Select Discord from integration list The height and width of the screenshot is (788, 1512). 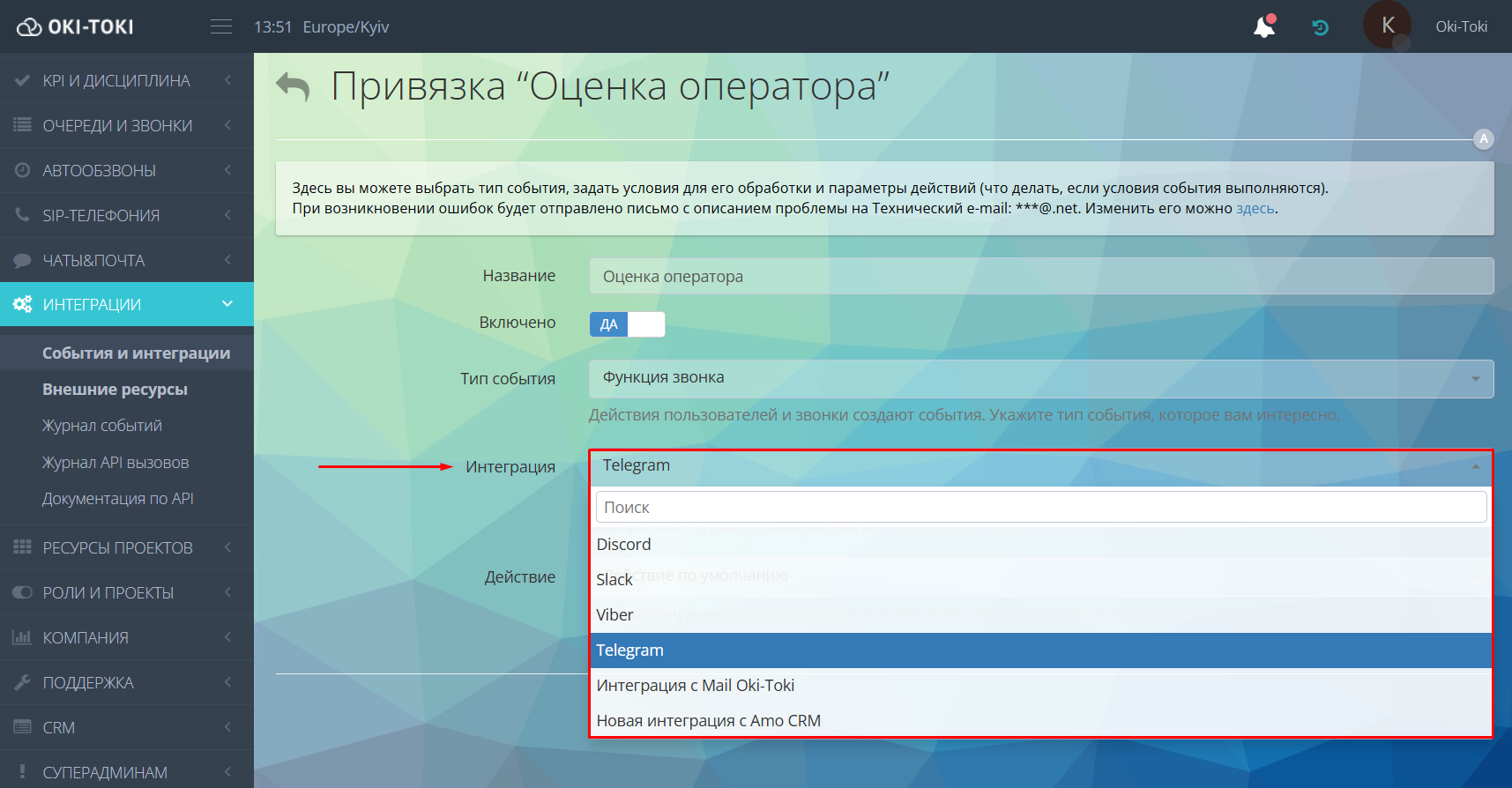click(x=1041, y=545)
